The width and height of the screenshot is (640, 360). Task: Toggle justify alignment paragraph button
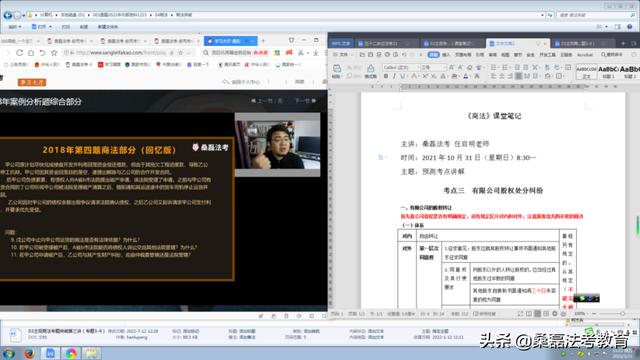coord(518,76)
